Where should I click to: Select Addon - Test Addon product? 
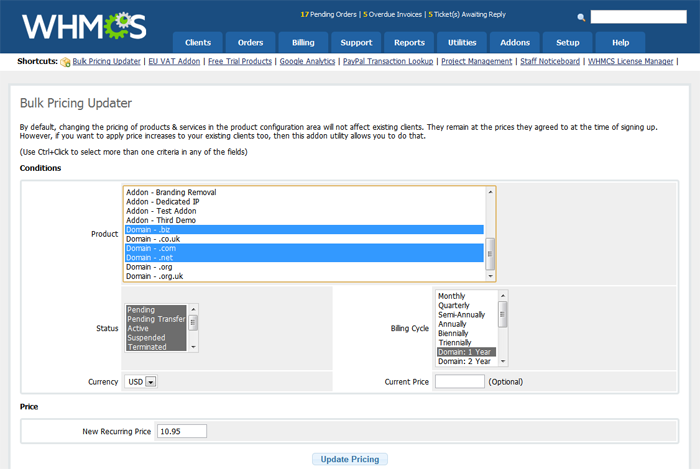tap(304, 211)
